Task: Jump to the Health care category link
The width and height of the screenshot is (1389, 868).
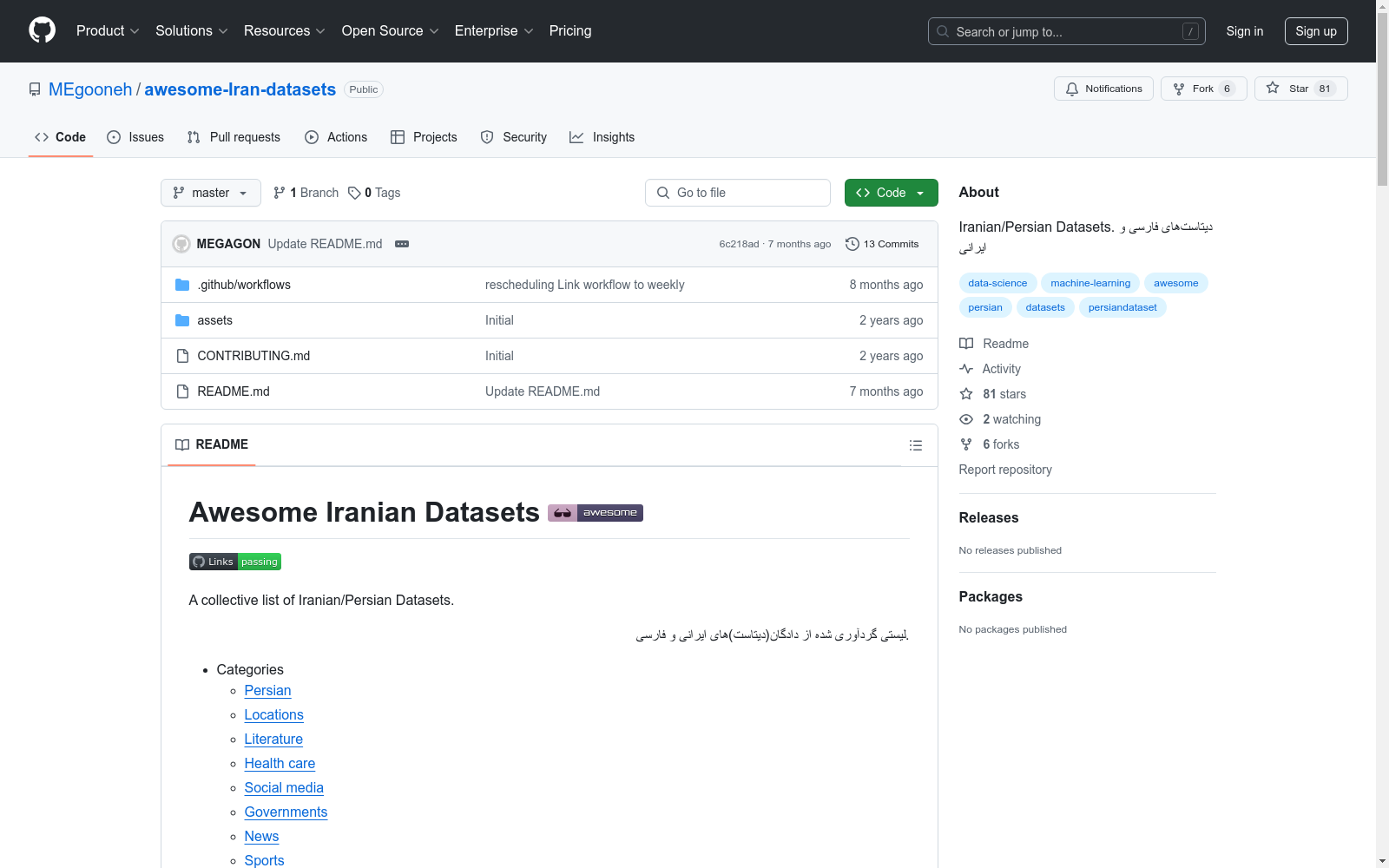Action: pyautogui.click(x=280, y=764)
